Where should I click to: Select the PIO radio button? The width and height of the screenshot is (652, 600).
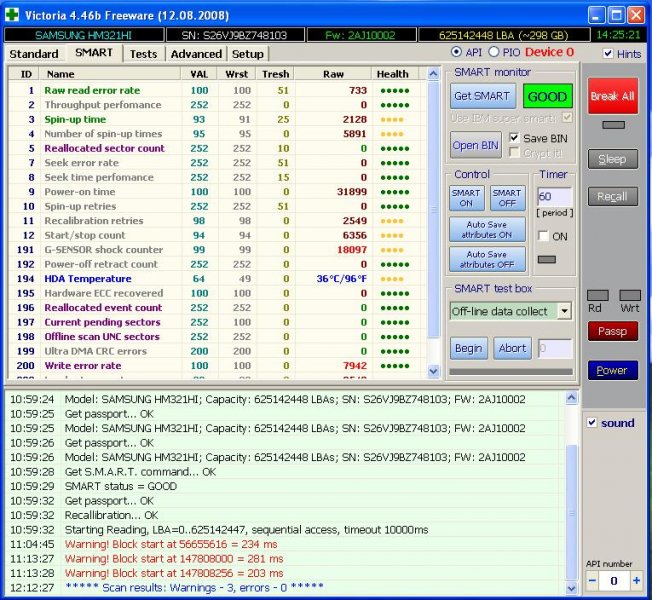(x=494, y=52)
